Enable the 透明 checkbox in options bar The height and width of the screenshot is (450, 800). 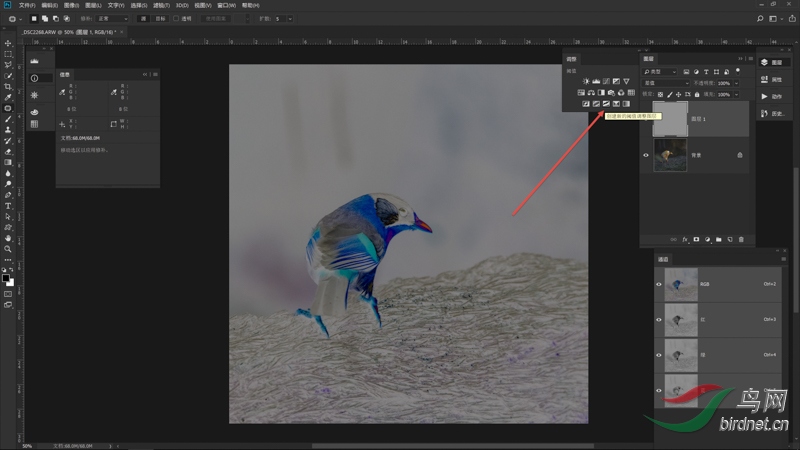(177, 18)
